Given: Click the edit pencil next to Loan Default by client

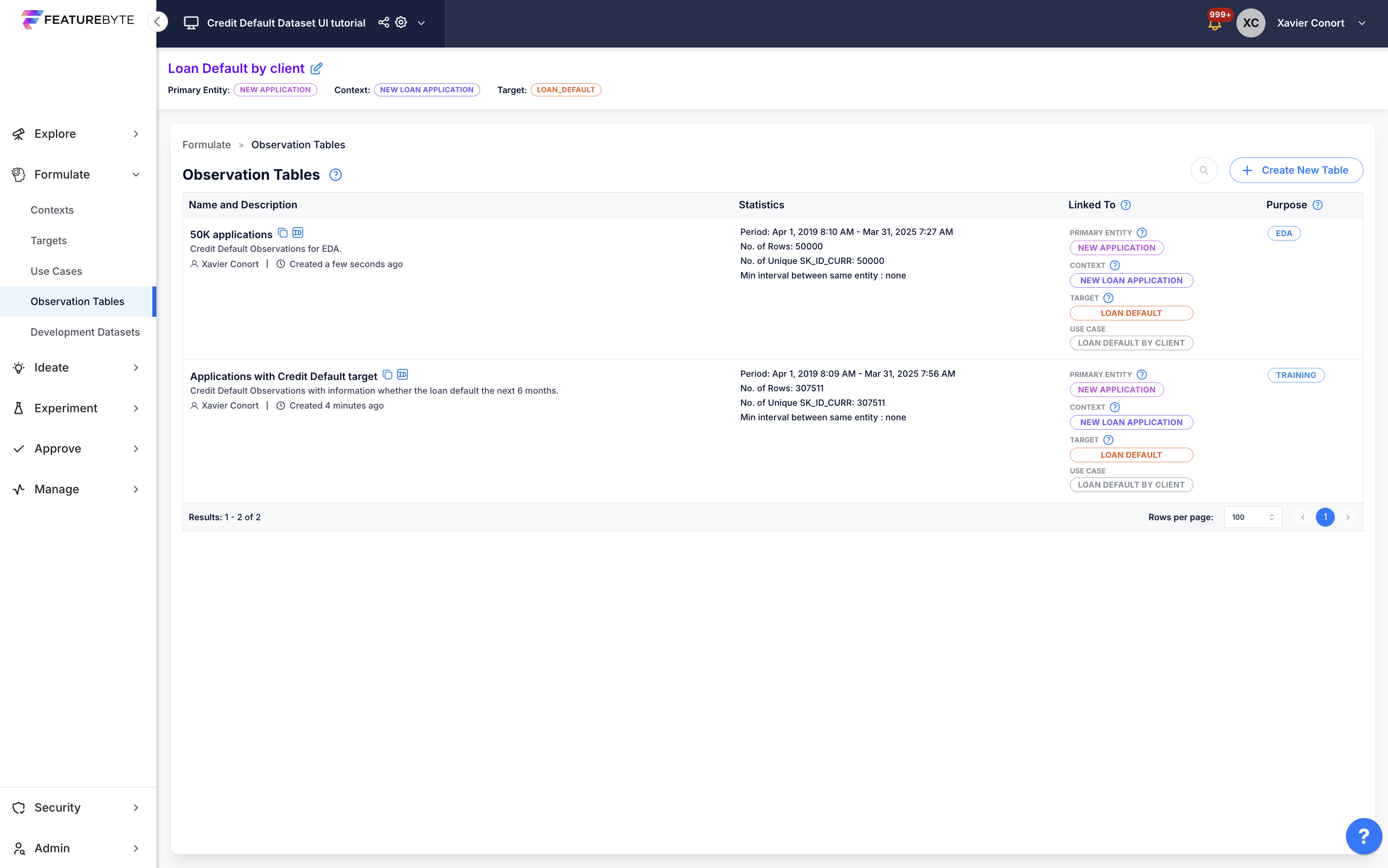Looking at the screenshot, I should pos(316,69).
